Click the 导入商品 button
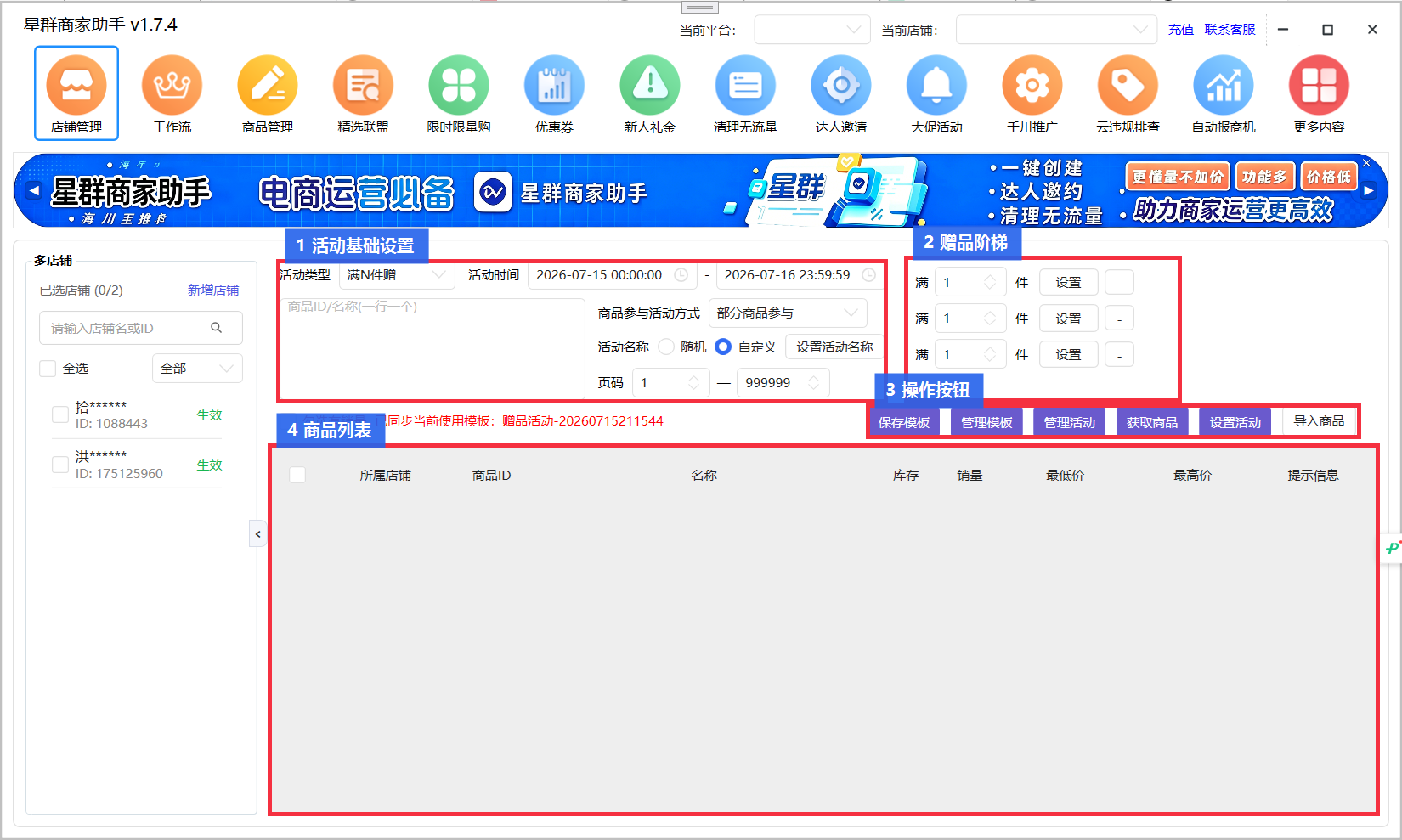The height and width of the screenshot is (840, 1402). point(1319,421)
